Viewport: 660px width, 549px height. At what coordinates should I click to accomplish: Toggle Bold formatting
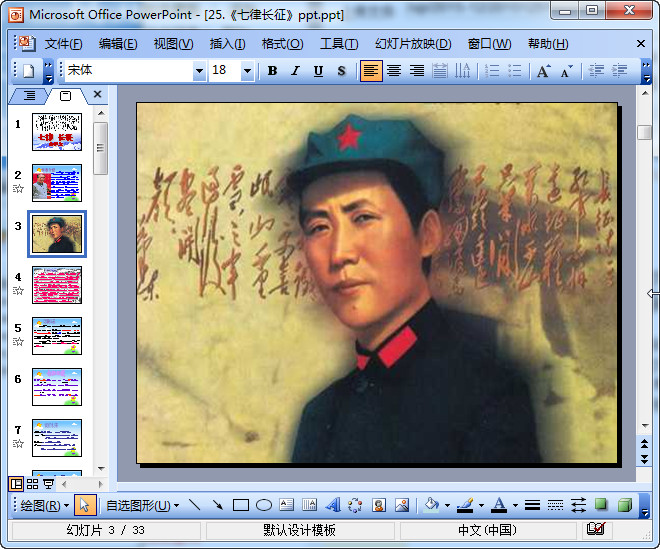(272, 71)
